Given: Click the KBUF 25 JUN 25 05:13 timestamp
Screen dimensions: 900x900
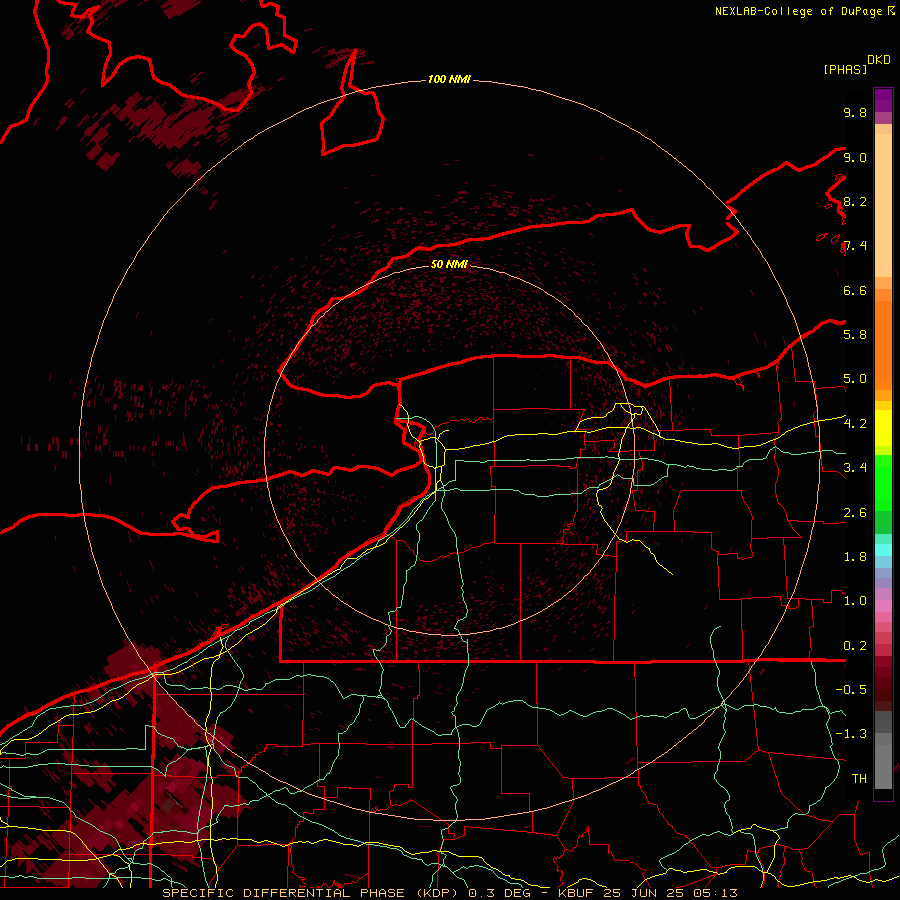Looking at the screenshot, I should tap(647, 893).
